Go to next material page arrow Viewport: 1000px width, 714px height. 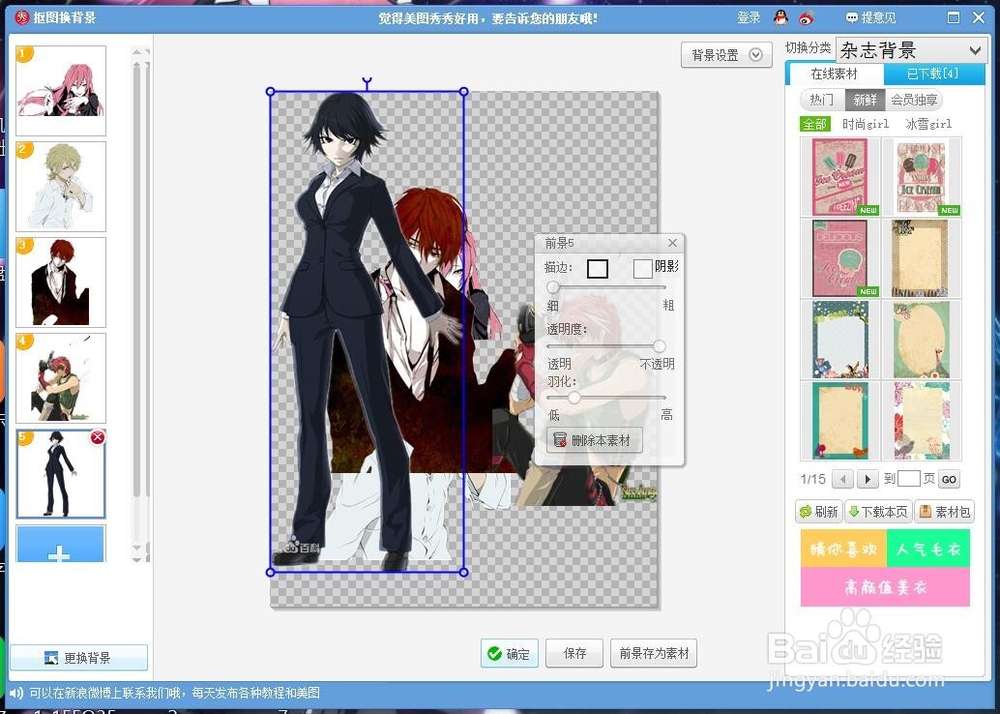click(867, 479)
